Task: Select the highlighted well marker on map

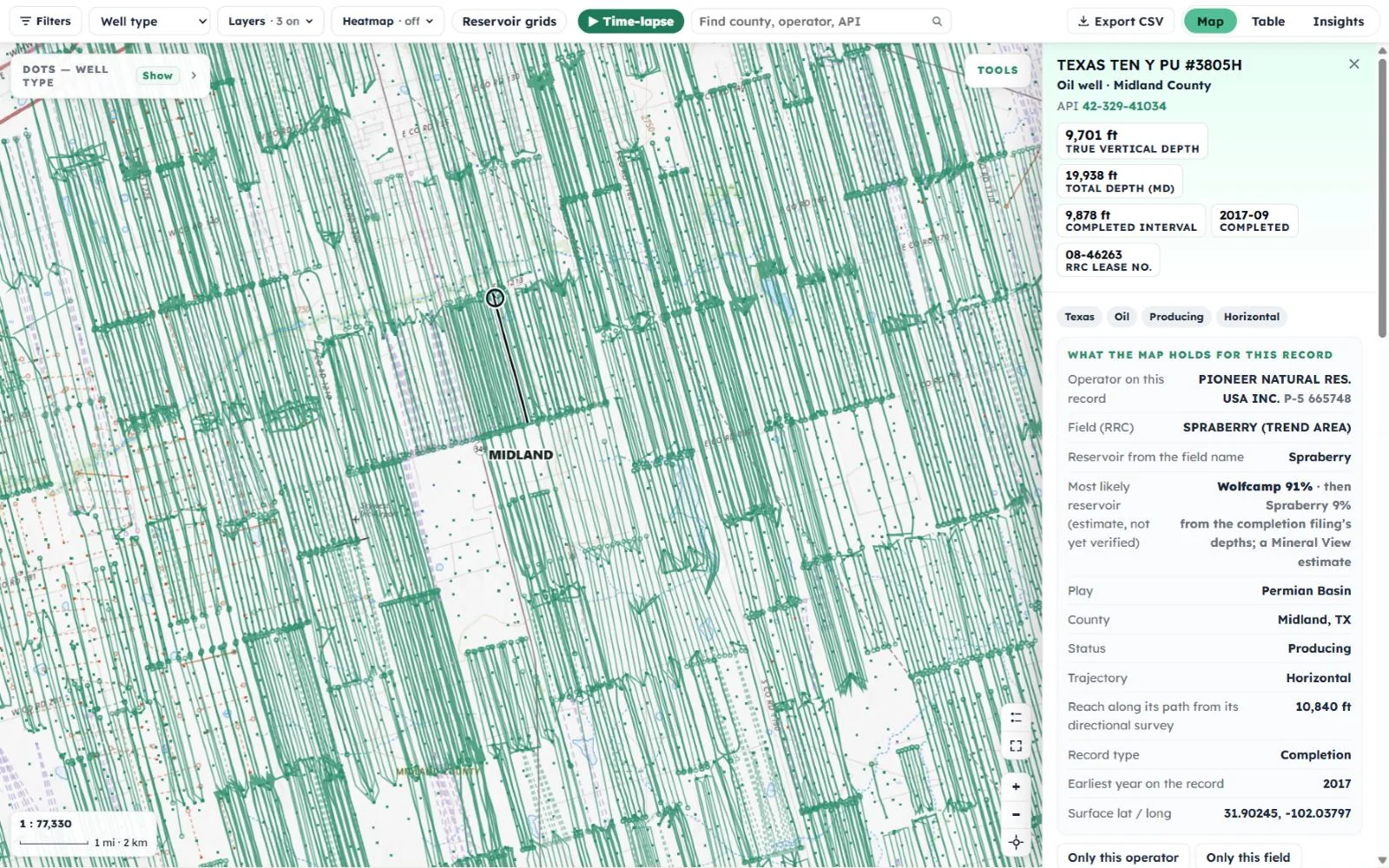Action: (x=495, y=298)
